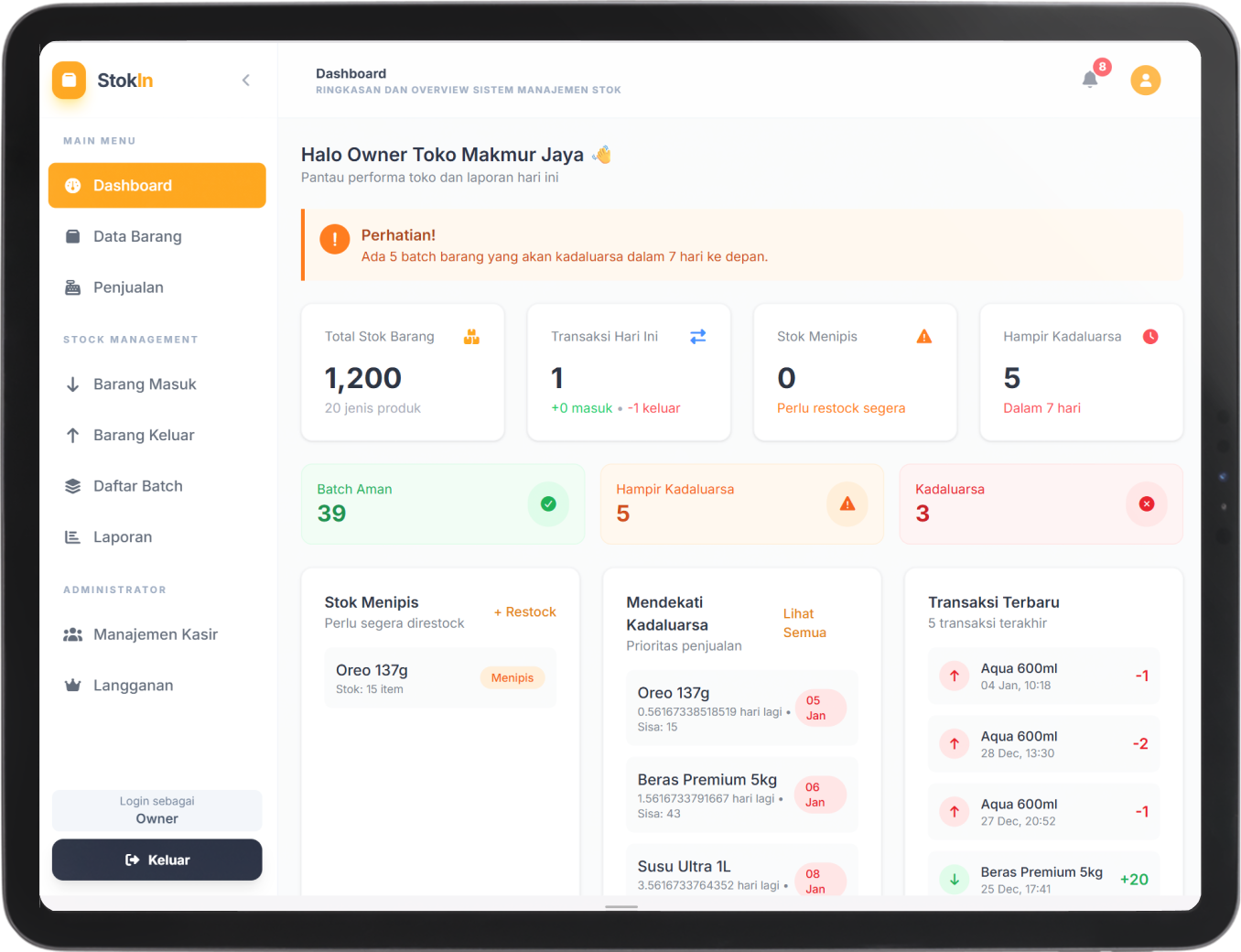This screenshot has height=952, width=1241.
Task: Open the warning icon on Stok Menipis card
Action: coord(923,336)
